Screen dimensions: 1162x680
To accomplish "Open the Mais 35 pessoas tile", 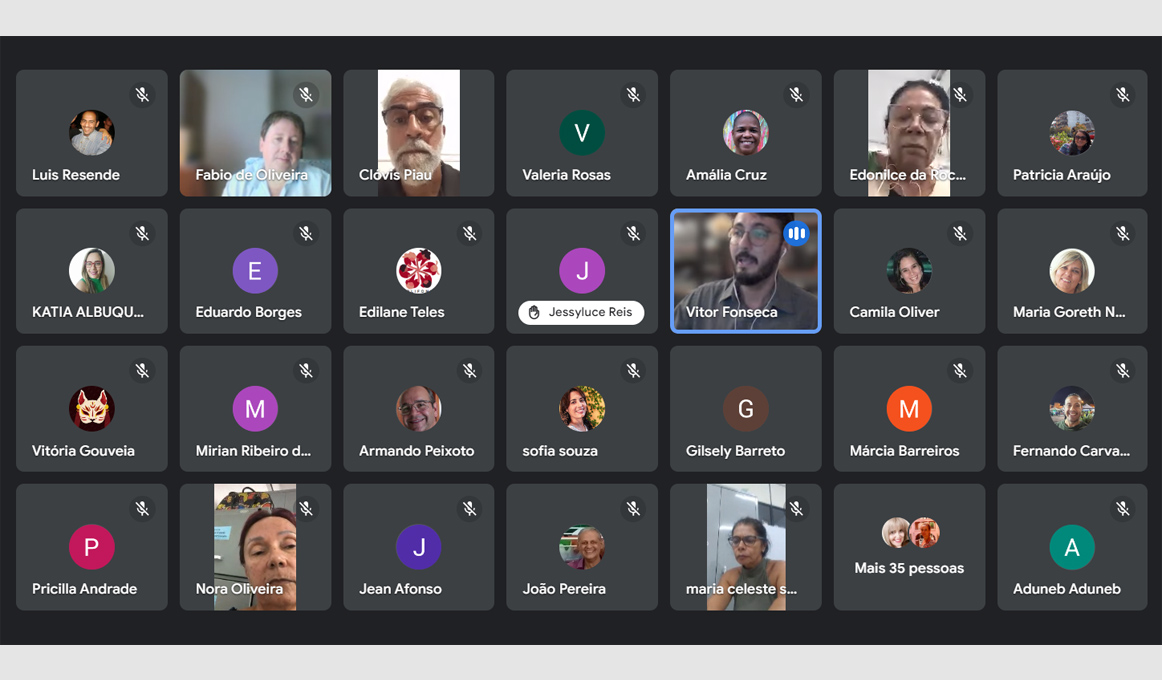I will (x=909, y=547).
